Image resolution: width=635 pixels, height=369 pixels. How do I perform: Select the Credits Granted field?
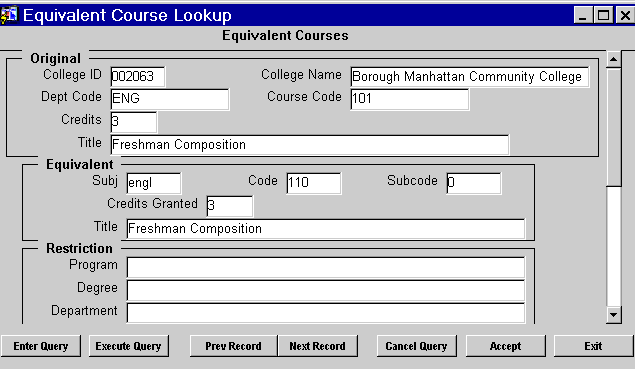230,206
